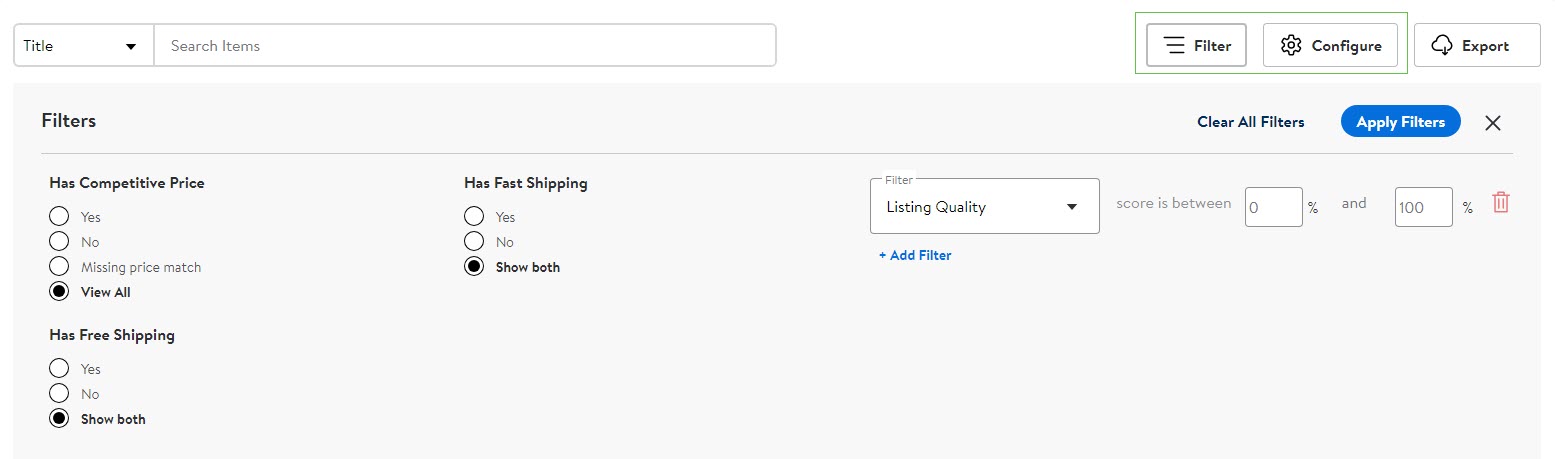
Task: Select Yes under Has Fast Shipping
Action: click(x=474, y=217)
